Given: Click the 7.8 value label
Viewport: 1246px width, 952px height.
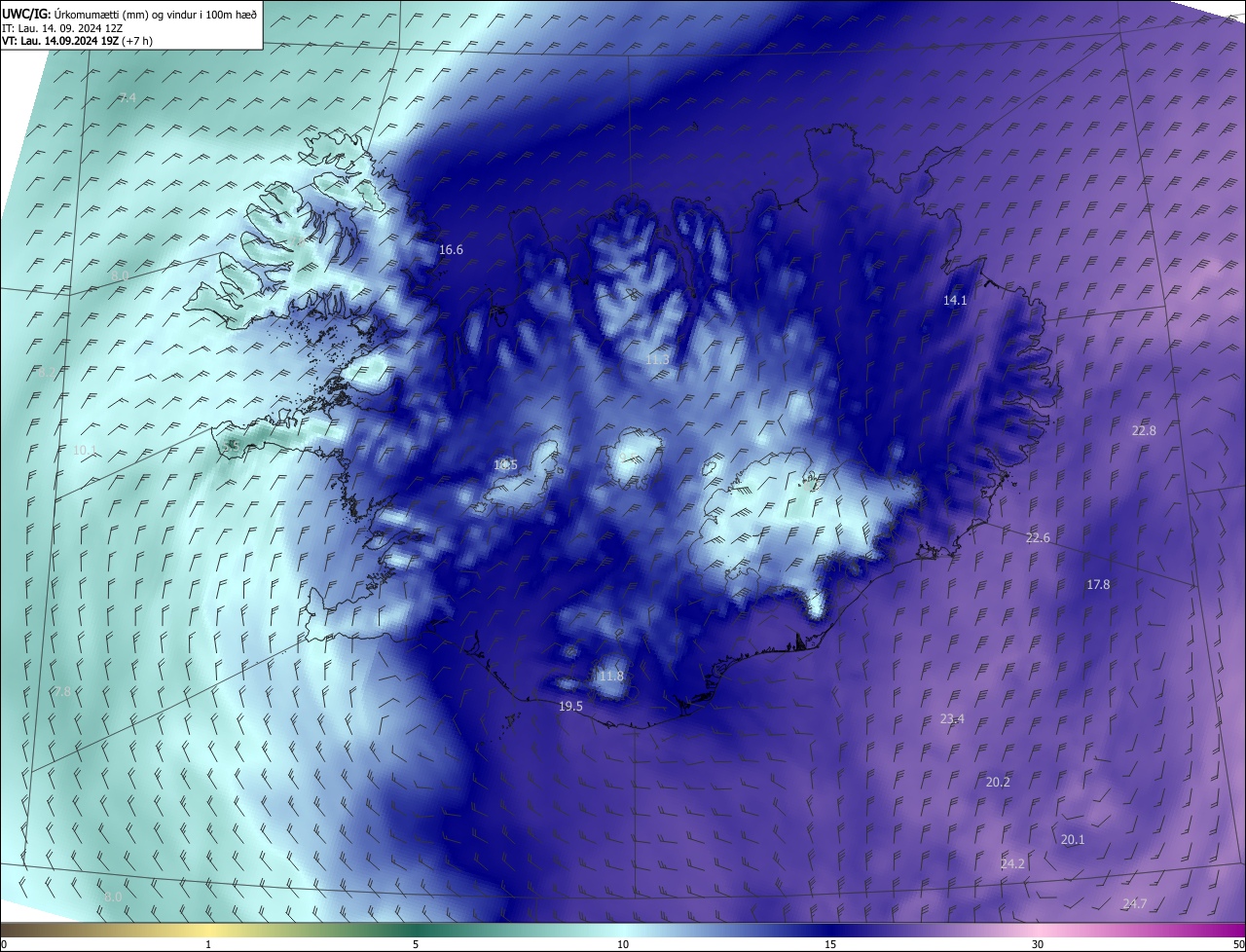Looking at the screenshot, I should pos(61,692).
